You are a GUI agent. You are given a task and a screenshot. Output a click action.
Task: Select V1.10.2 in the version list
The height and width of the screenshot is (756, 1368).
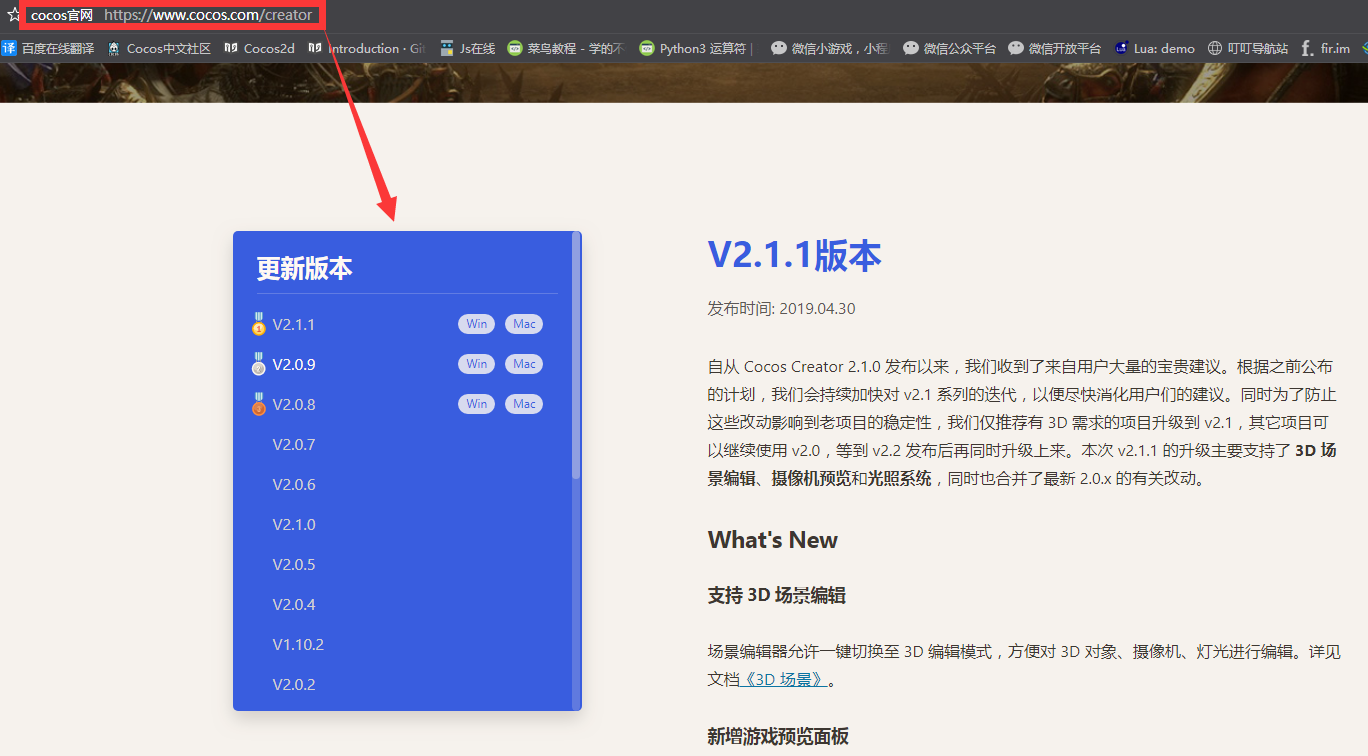tap(298, 644)
